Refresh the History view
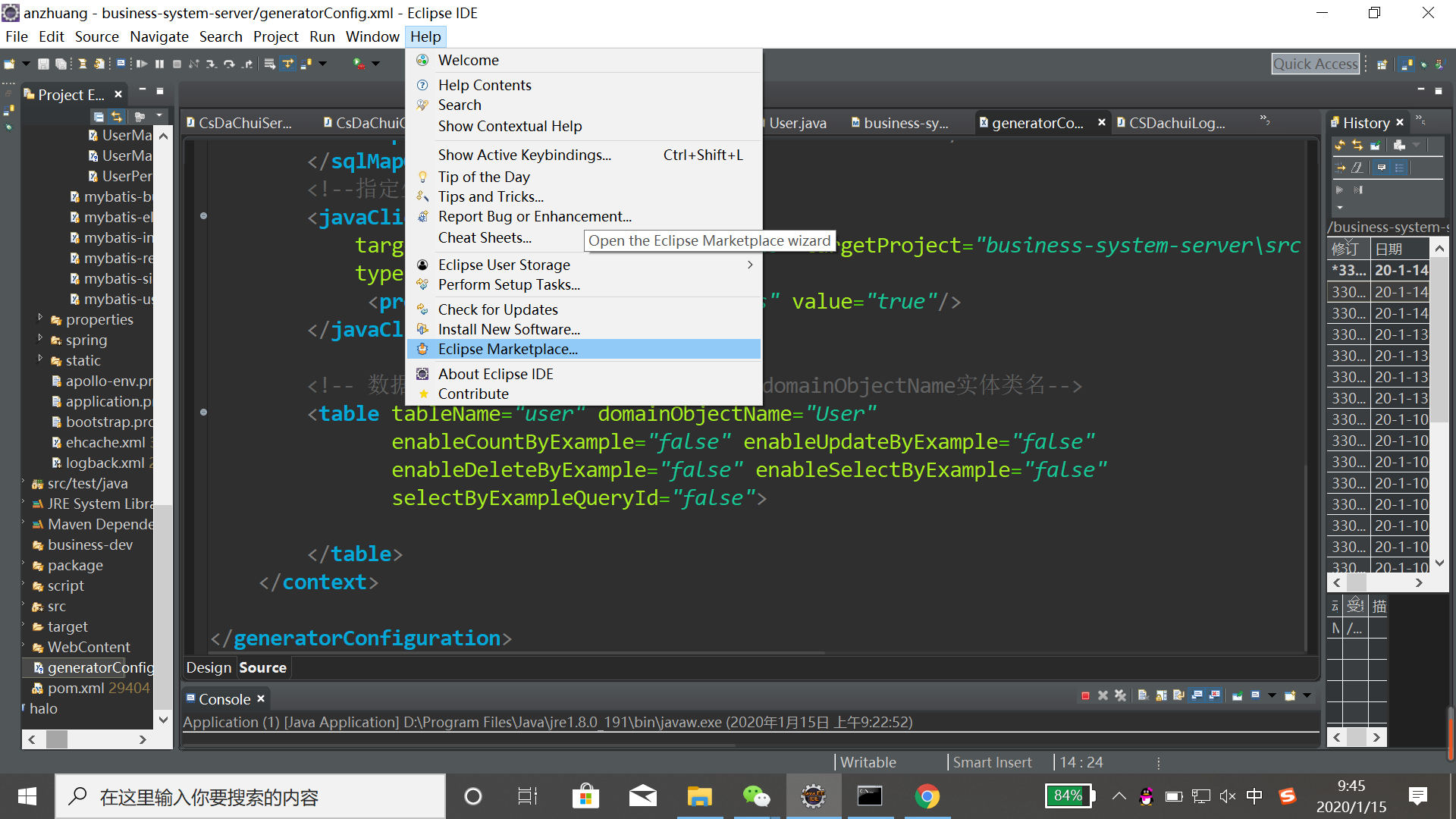 [1340, 145]
